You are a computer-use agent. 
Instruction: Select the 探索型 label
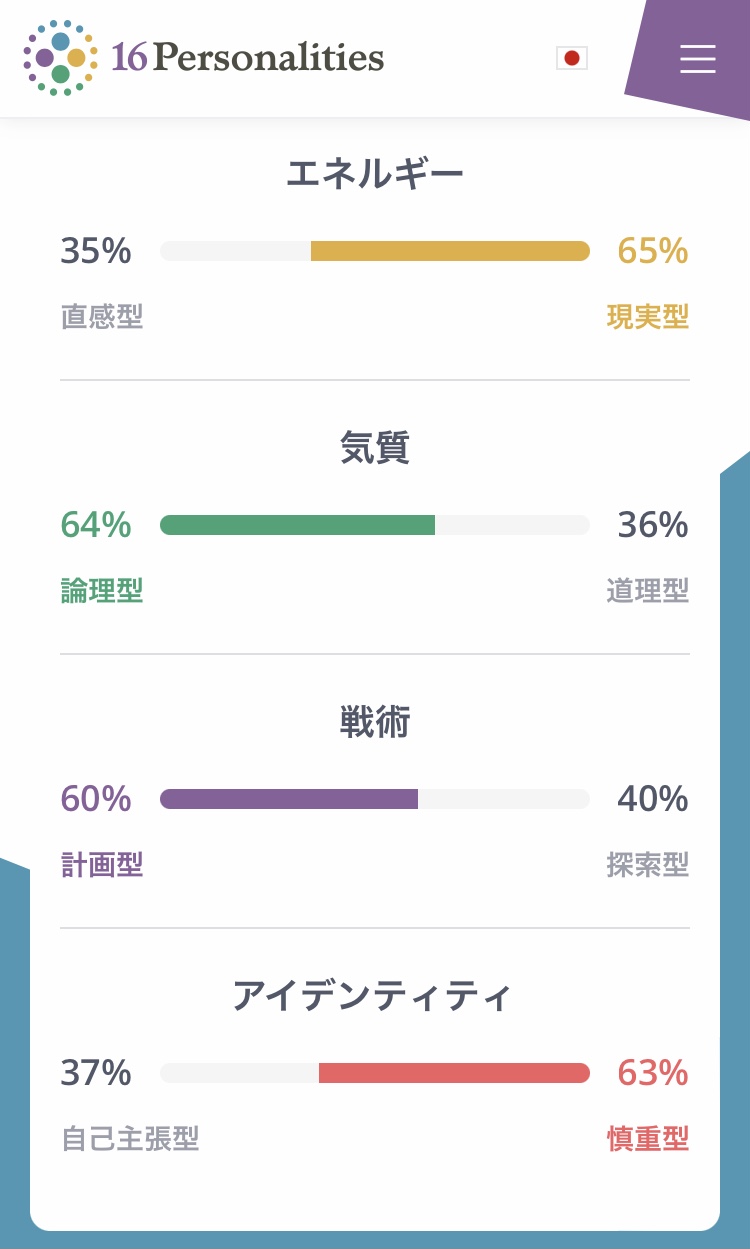[x=648, y=865]
